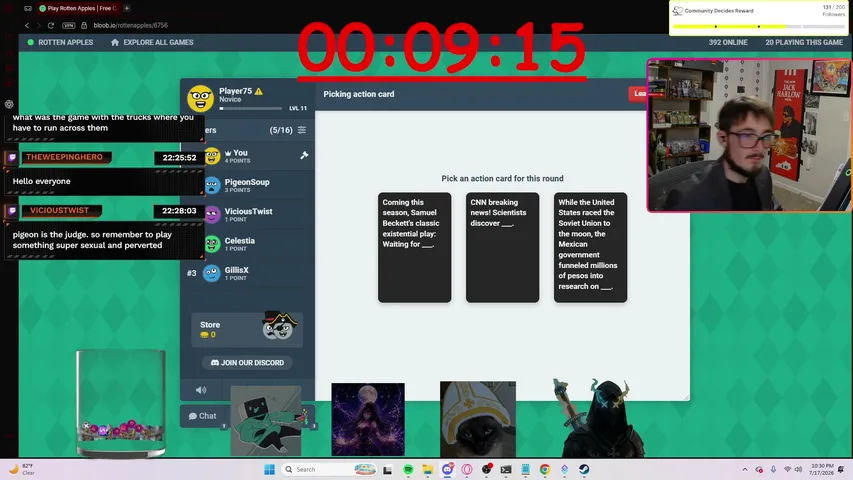Click the 392 Online counter
This screenshot has width=853, height=480.
pyautogui.click(x=728, y=42)
